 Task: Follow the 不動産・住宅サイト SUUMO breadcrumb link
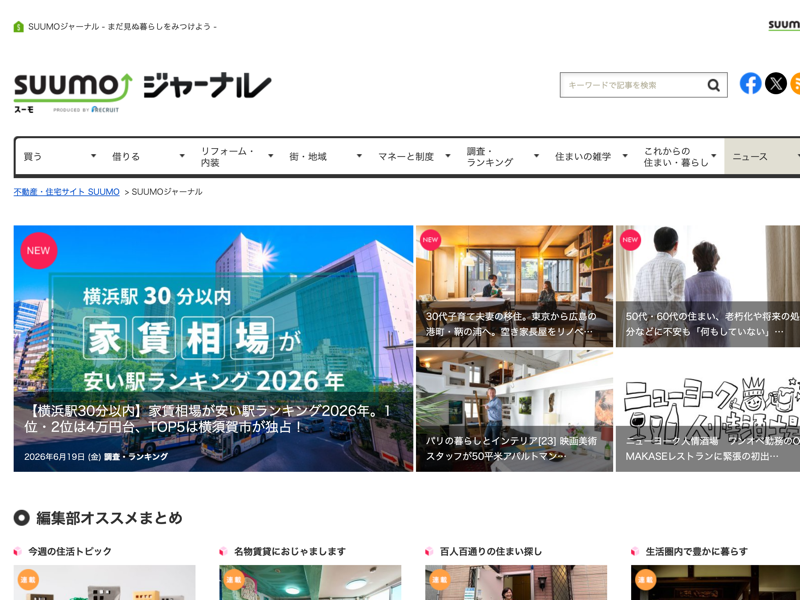coord(66,192)
